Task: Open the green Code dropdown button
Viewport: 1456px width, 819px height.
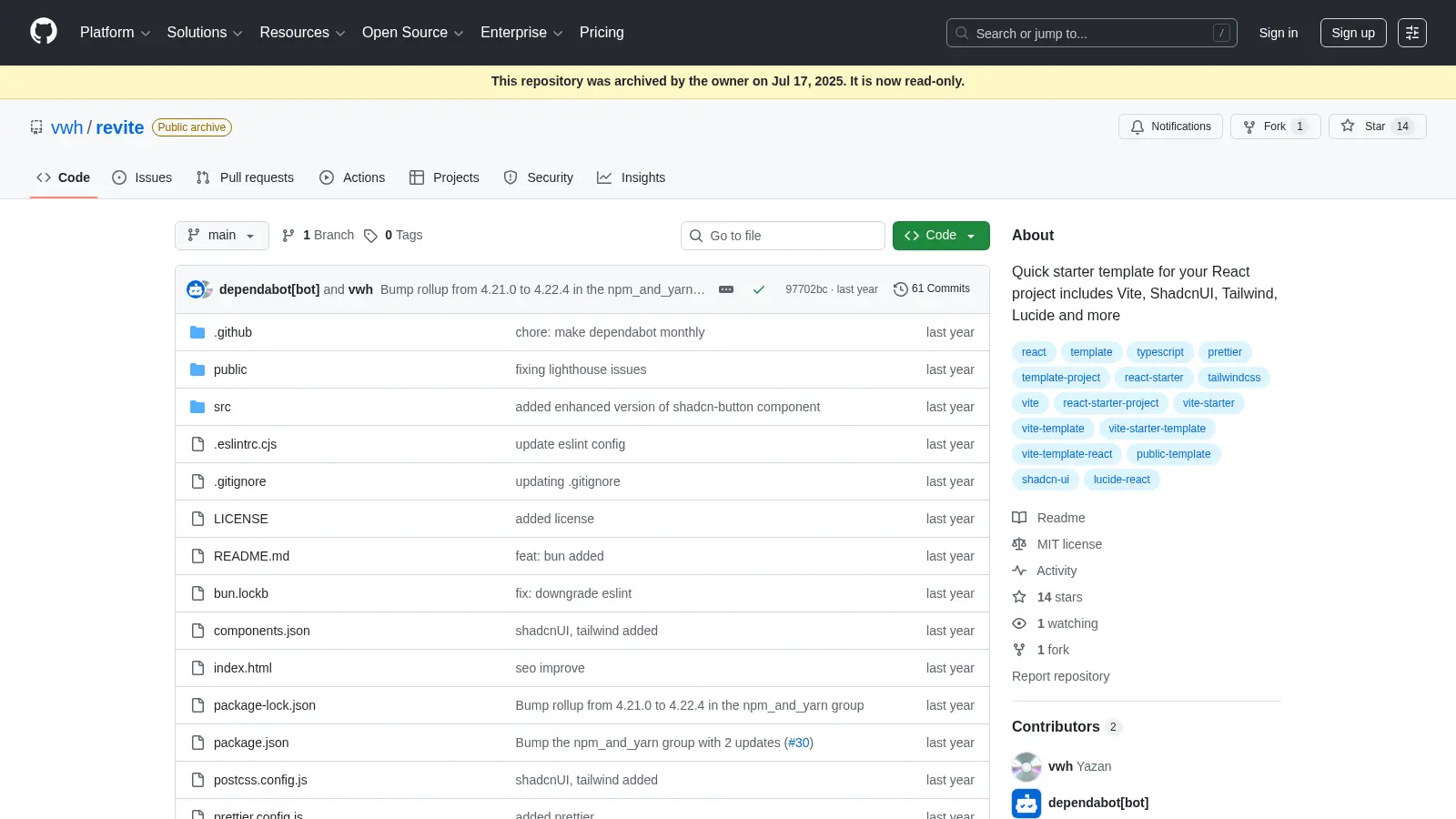Action: click(941, 236)
